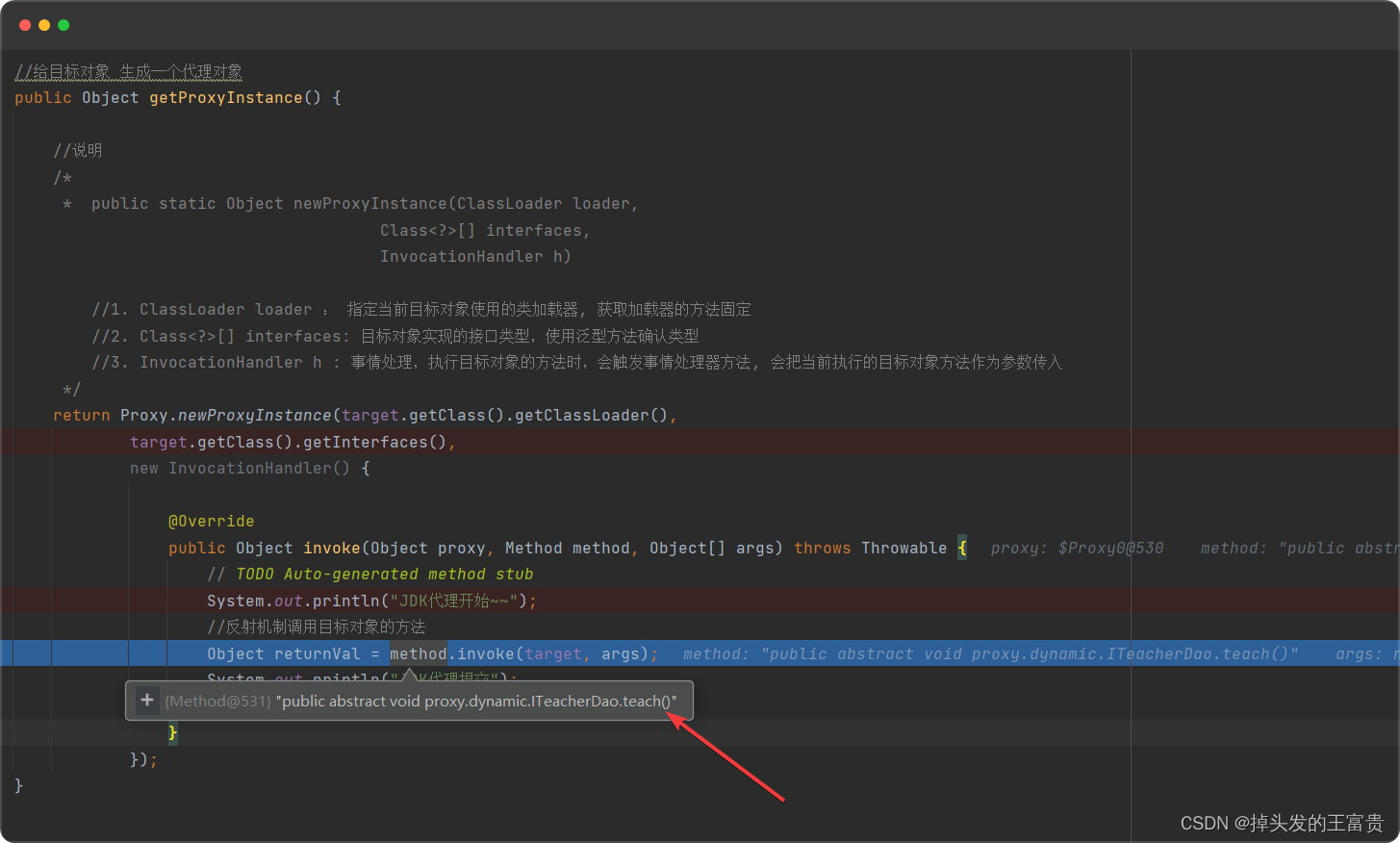The width and height of the screenshot is (1400, 843).
Task: Click the inline hint proxy: $Proxy0@530
Action: point(1077,548)
